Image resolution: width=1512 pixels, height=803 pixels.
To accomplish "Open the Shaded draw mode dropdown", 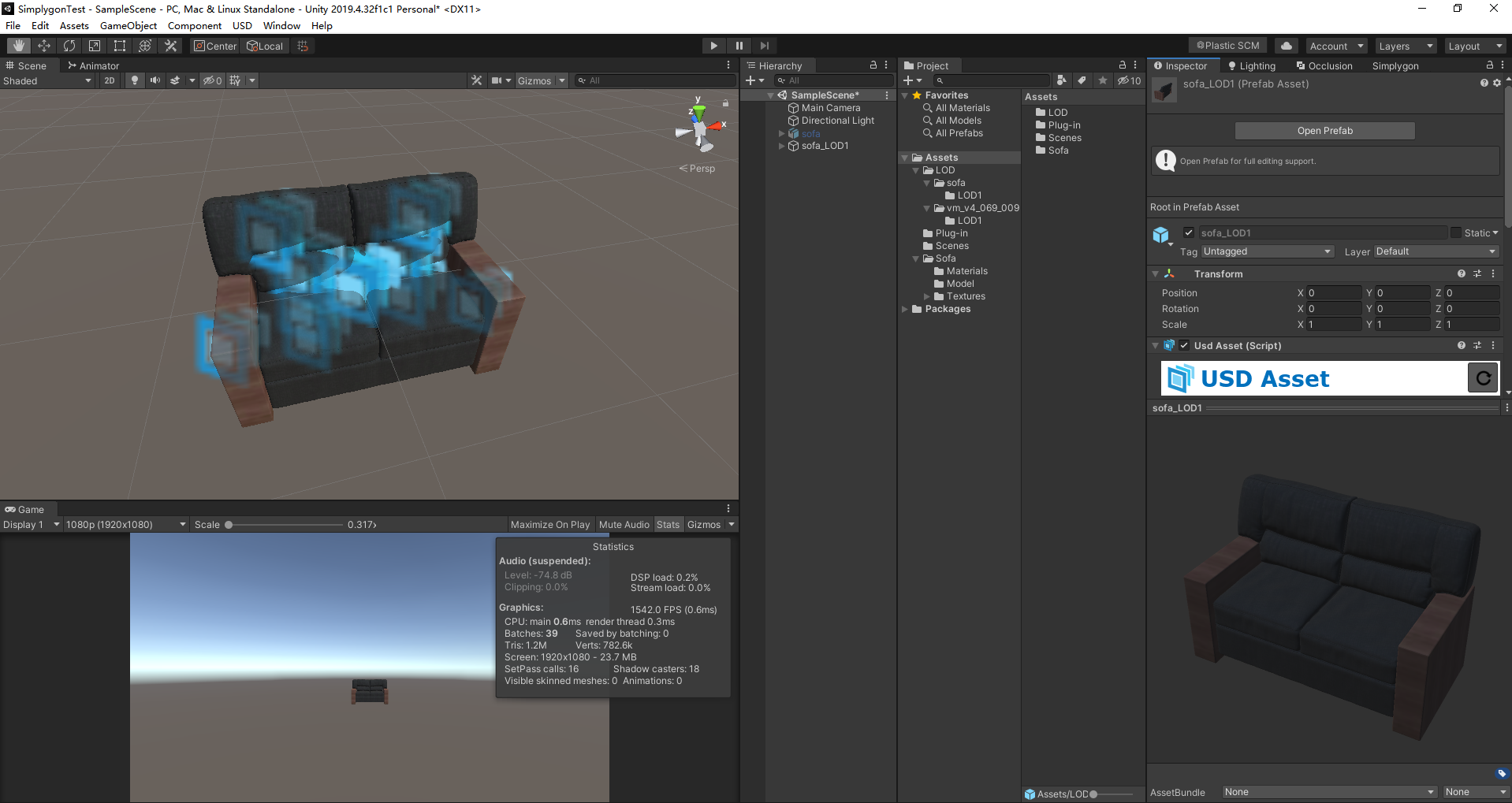I will tap(47, 80).
